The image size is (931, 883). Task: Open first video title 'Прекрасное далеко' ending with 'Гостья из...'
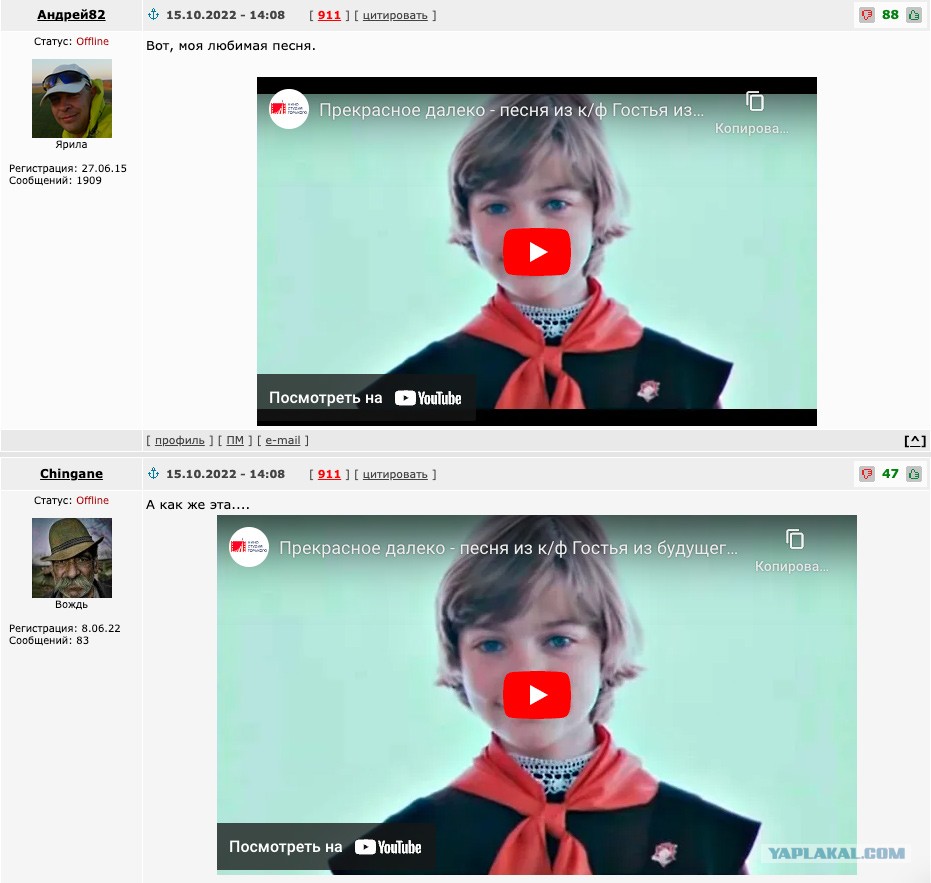pos(511,110)
